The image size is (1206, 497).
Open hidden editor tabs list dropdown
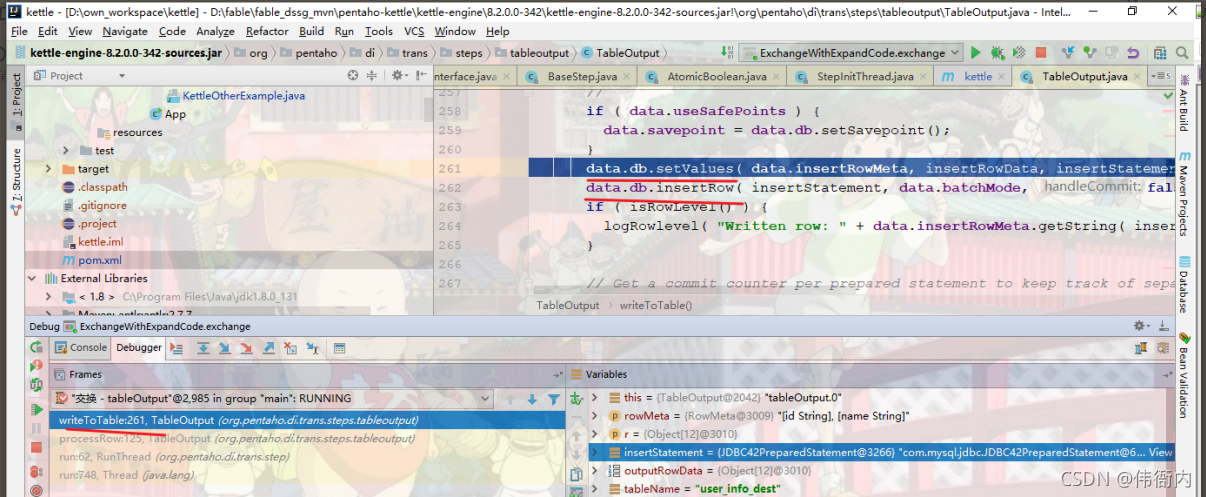1161,76
